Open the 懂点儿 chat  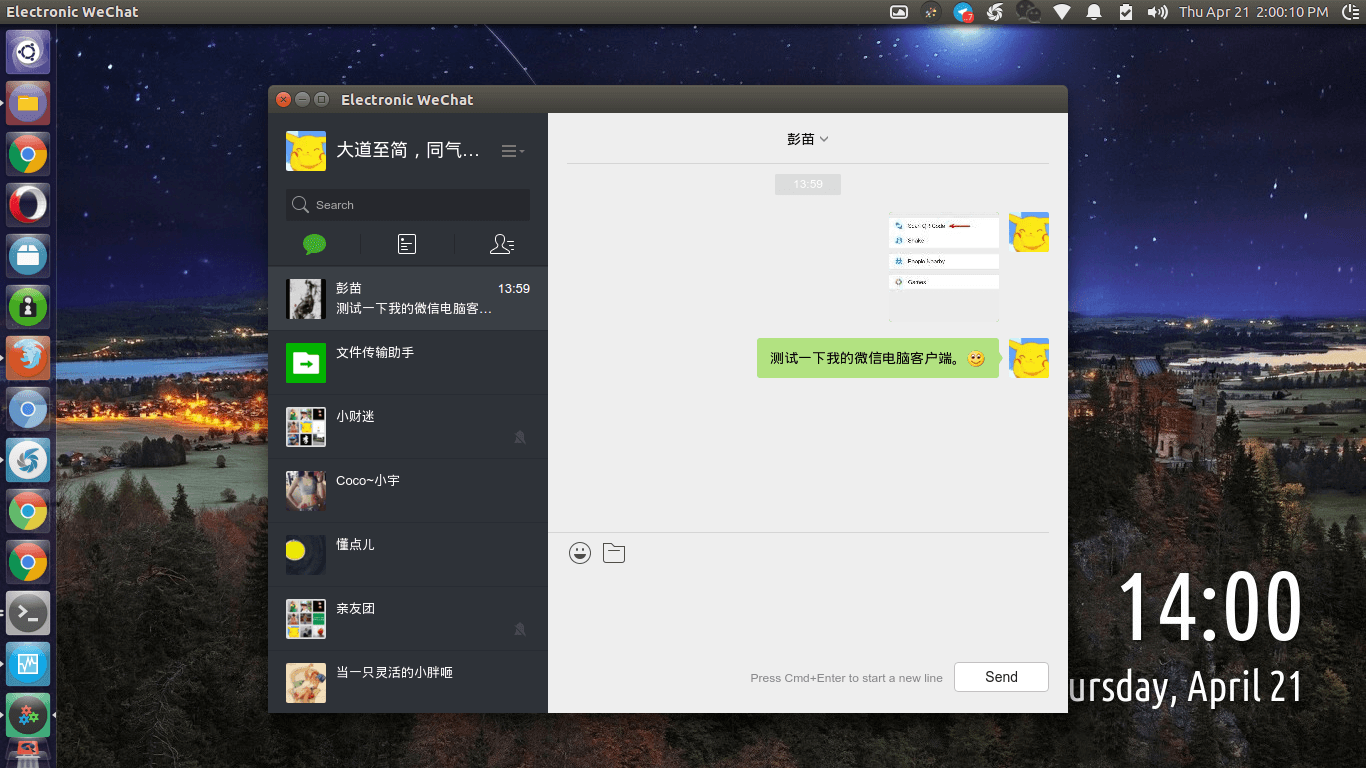(408, 555)
